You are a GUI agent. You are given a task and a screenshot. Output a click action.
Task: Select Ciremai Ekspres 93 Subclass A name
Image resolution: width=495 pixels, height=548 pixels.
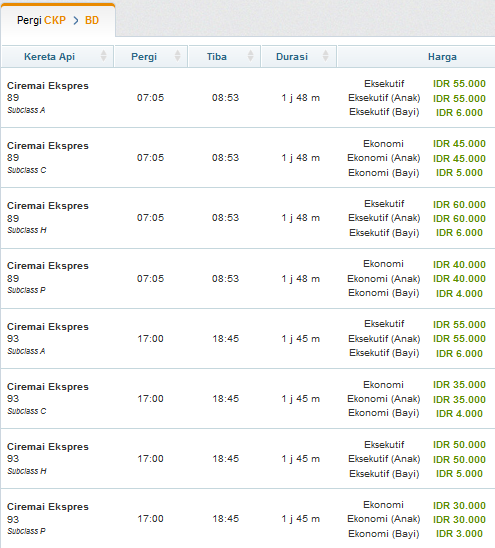click(48, 327)
